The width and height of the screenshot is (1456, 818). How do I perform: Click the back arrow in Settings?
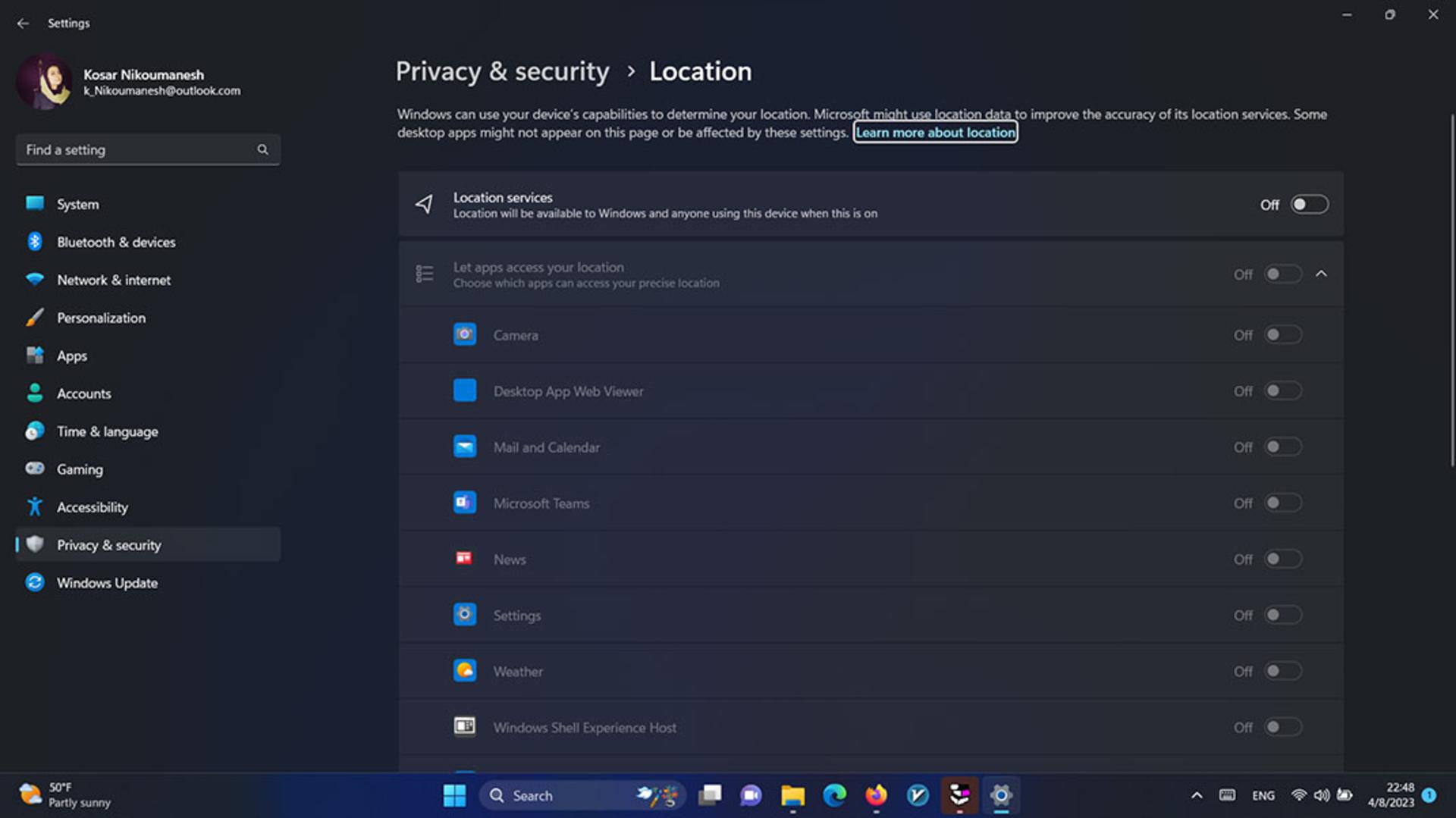(x=23, y=24)
